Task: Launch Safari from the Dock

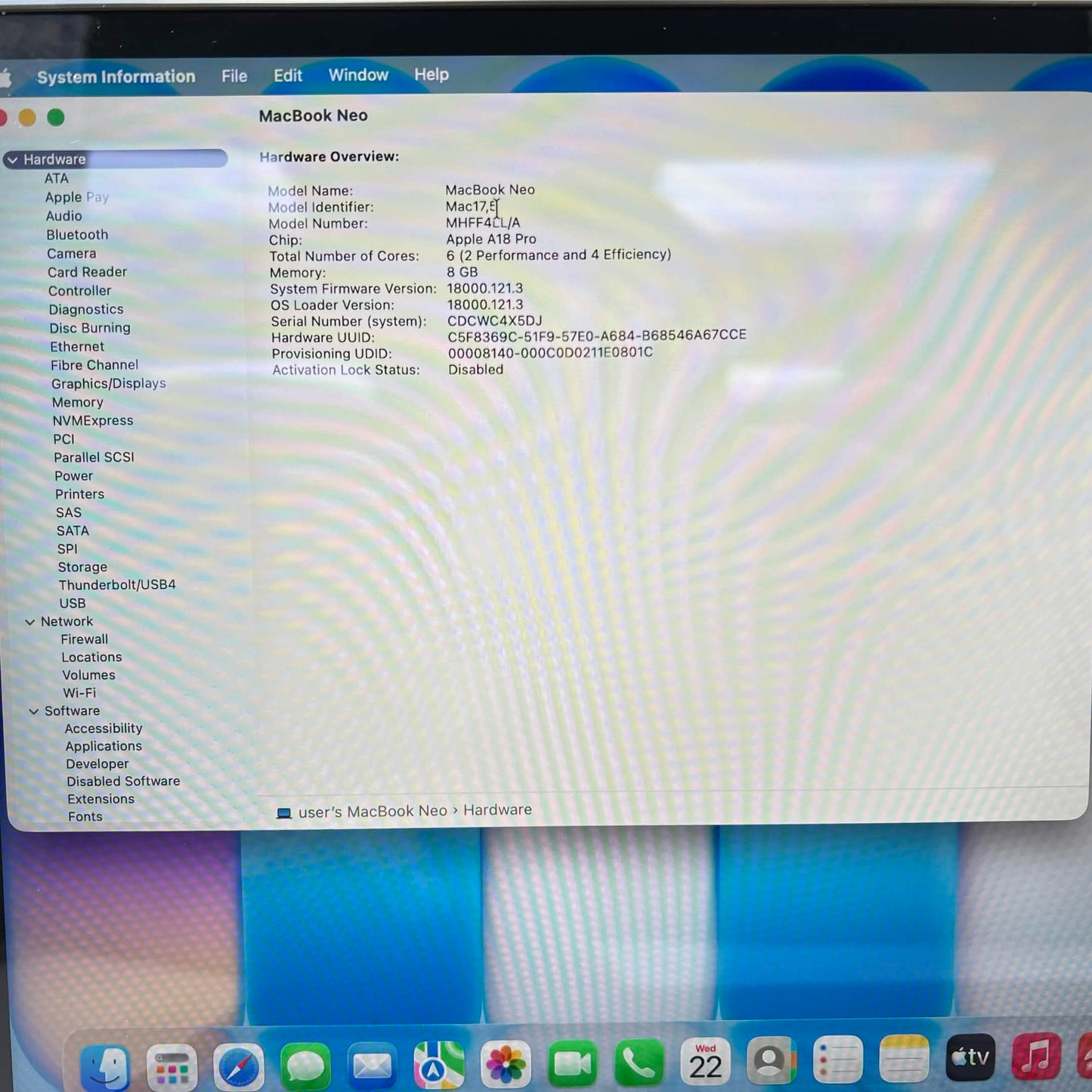Action: coord(239,1068)
